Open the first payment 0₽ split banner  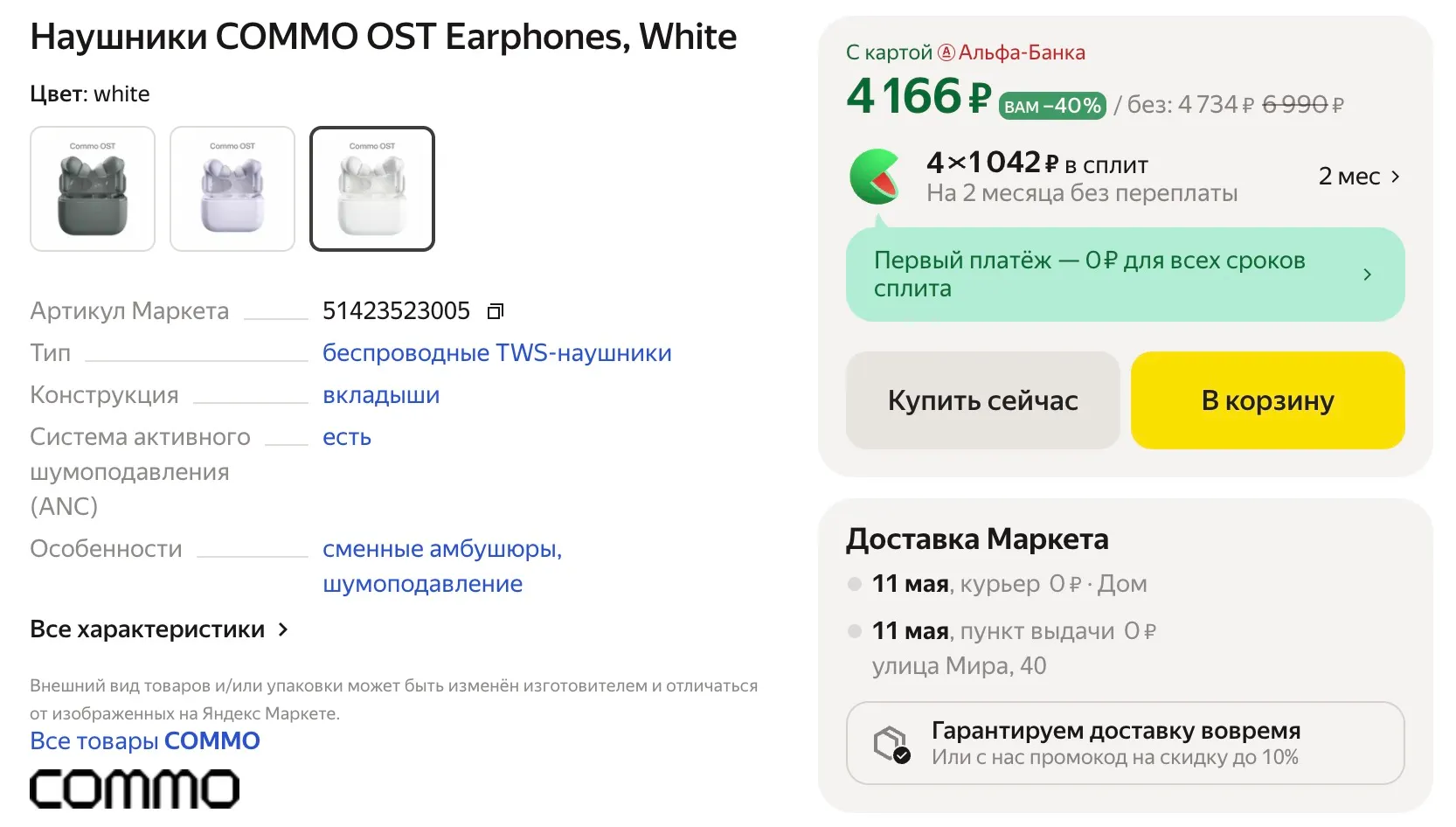coord(1125,275)
